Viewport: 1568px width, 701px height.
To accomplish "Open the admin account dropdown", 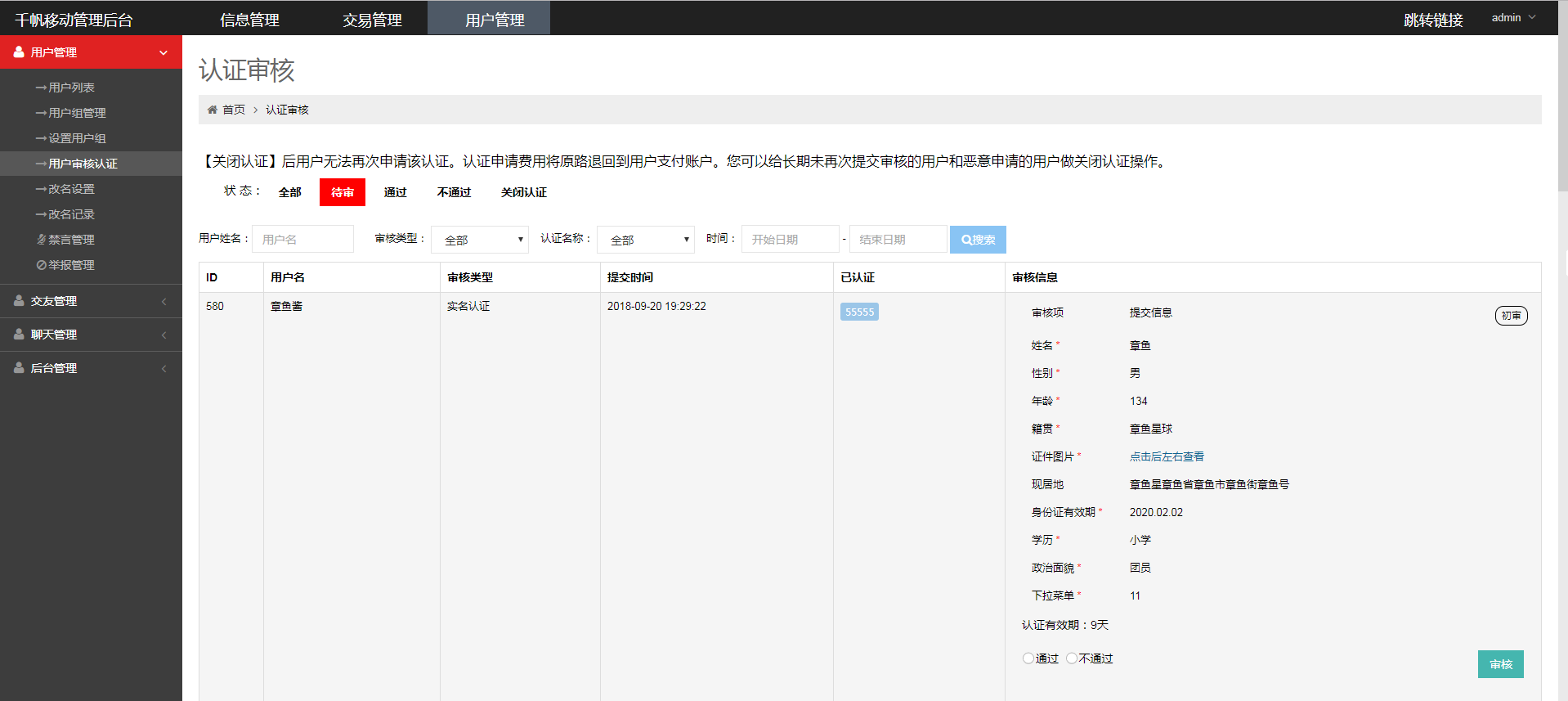I will pyautogui.click(x=1513, y=17).
